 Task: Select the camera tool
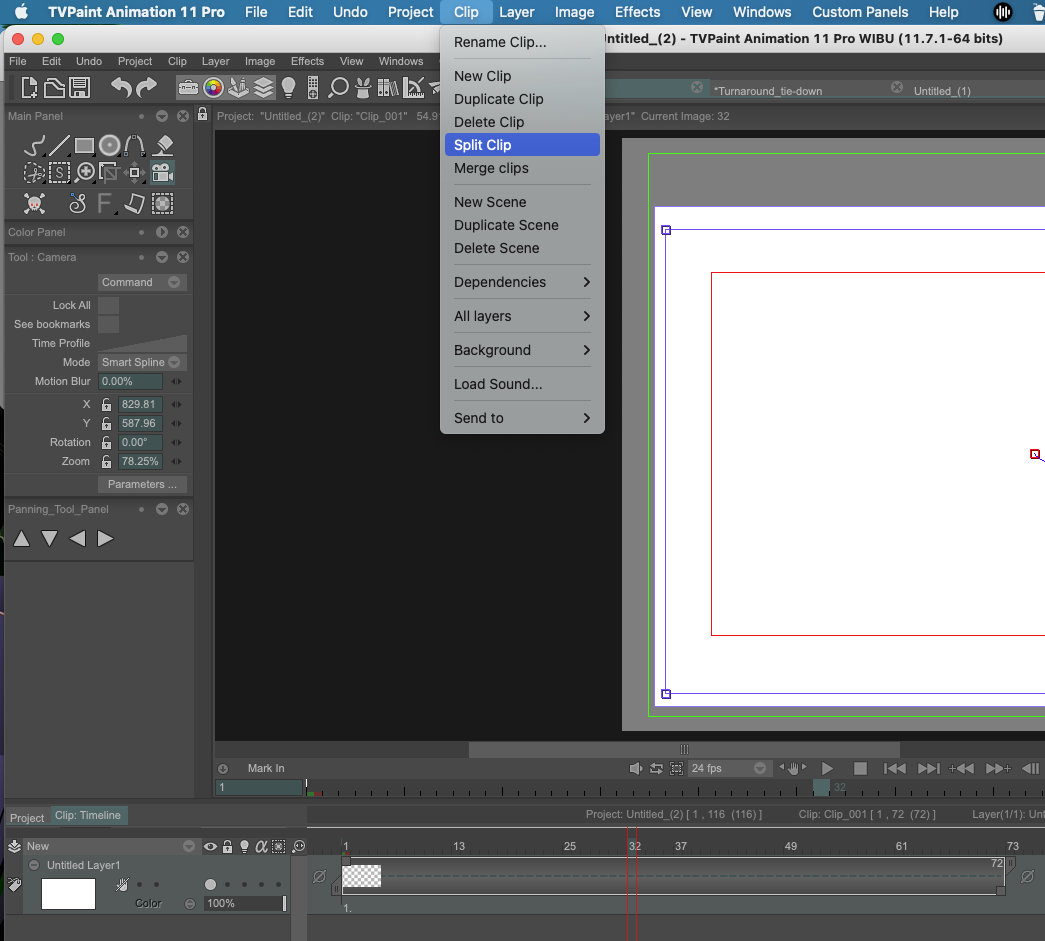coord(163,173)
